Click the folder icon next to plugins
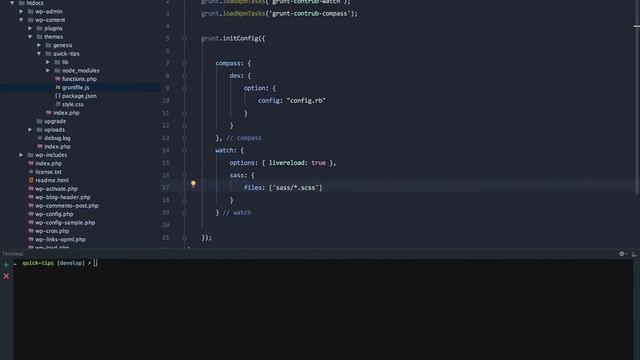The image size is (640, 360). (x=40, y=28)
